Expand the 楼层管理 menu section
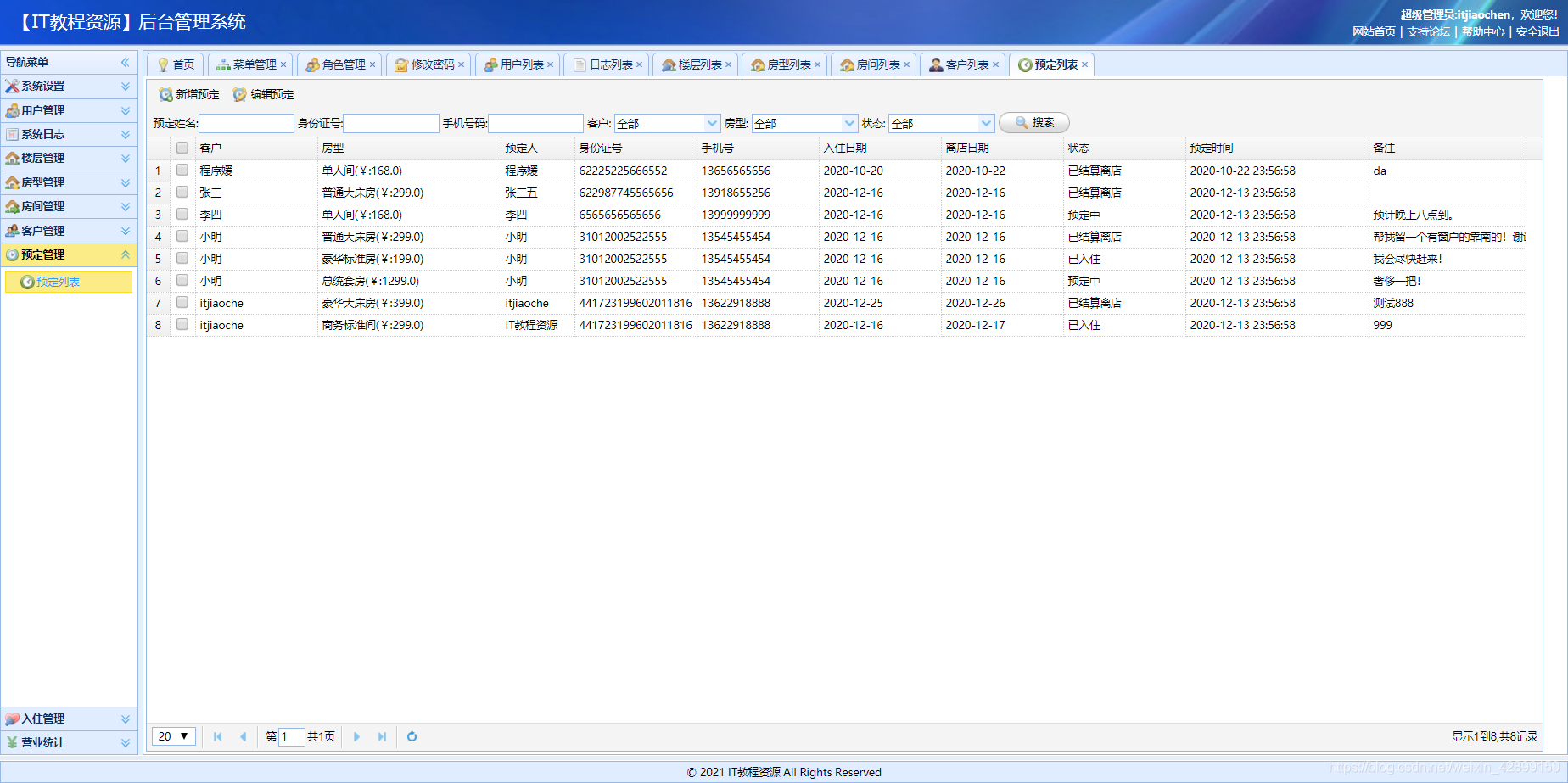Screen dimensions: 1568x783 126,158
